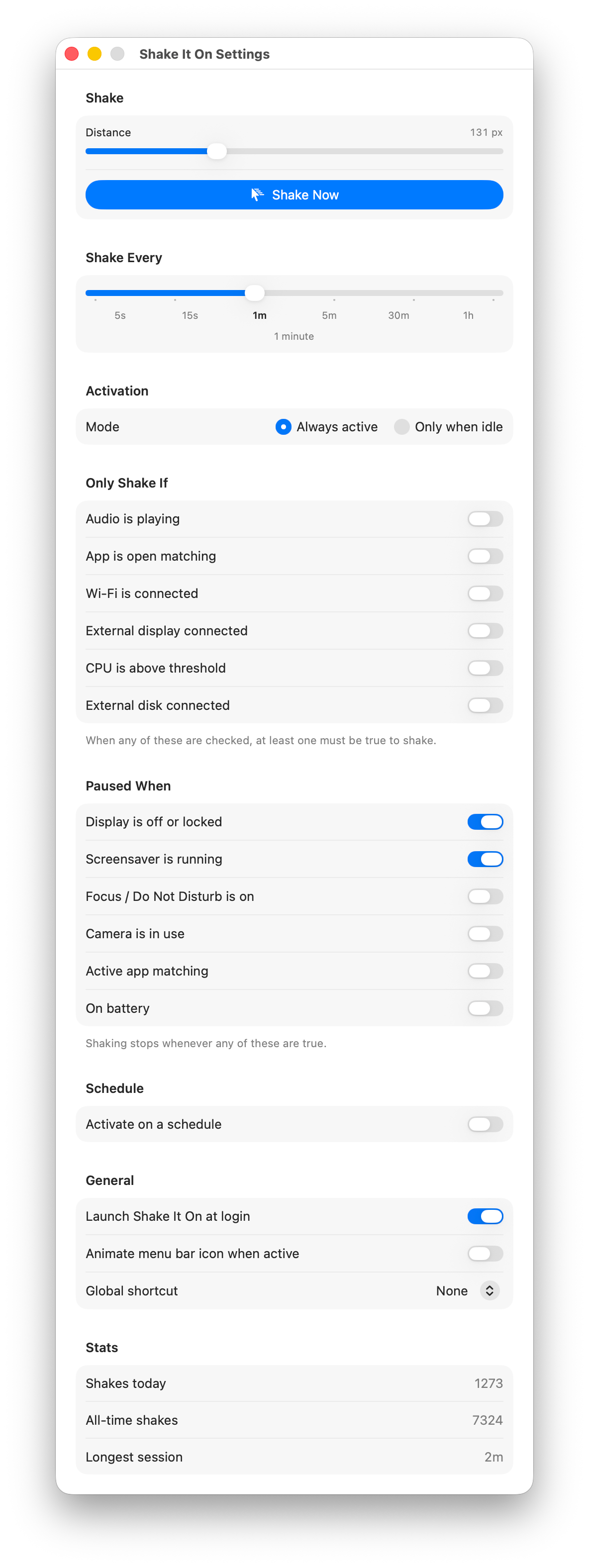Viewport: 589px width, 1568px height.
Task: Enable the Focus / Do Not Disturb pause
Action: pos(485,896)
